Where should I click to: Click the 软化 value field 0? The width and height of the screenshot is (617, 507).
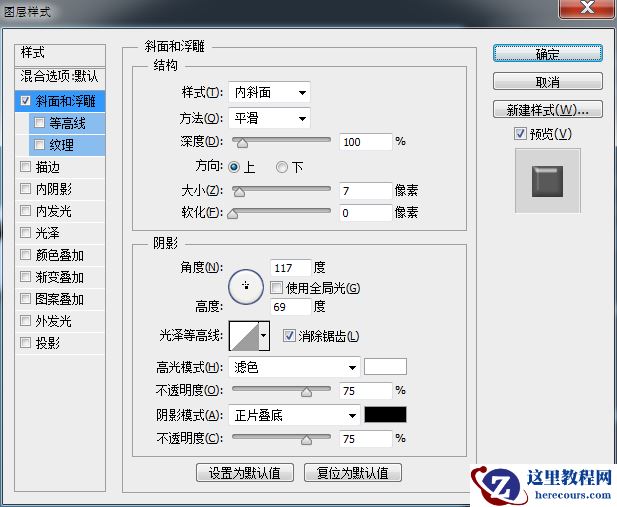(366, 213)
